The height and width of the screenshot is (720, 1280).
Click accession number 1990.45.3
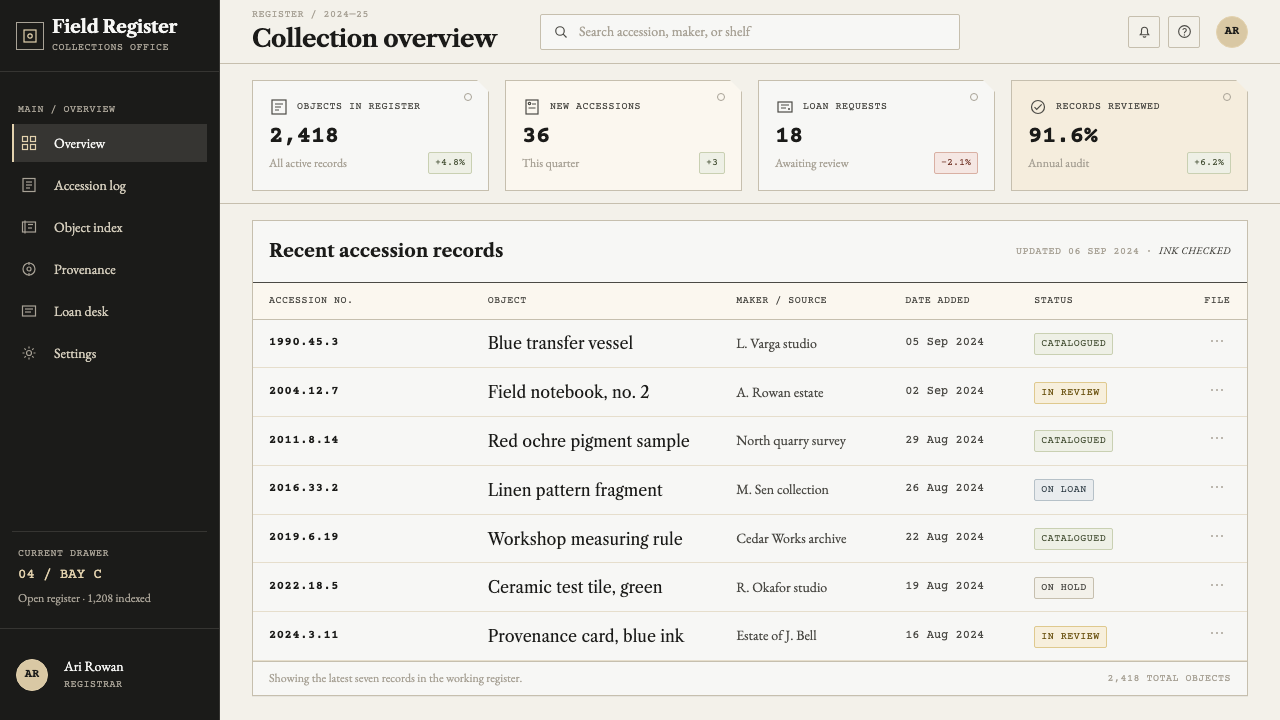coord(304,342)
